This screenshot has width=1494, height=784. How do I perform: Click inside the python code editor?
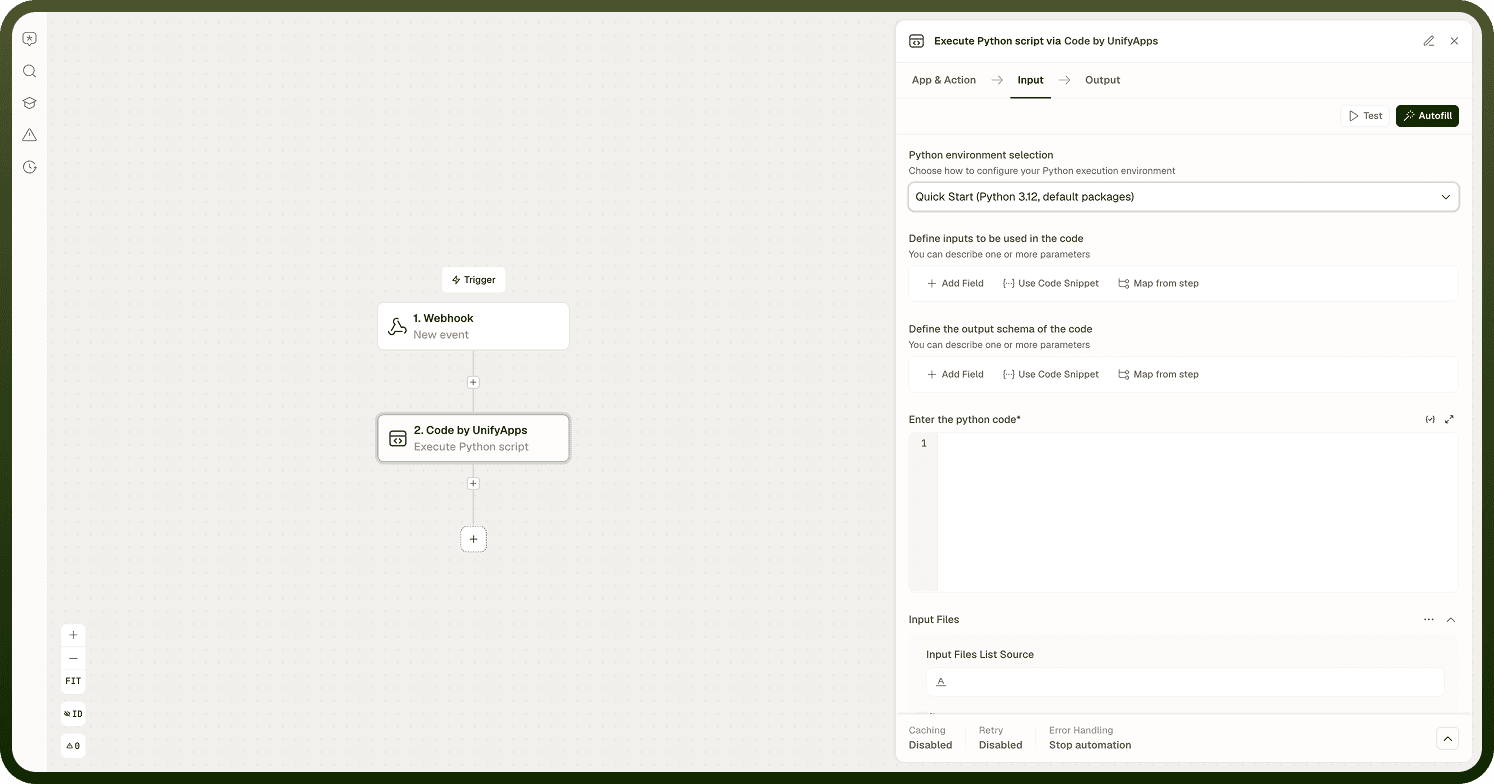click(x=1197, y=512)
